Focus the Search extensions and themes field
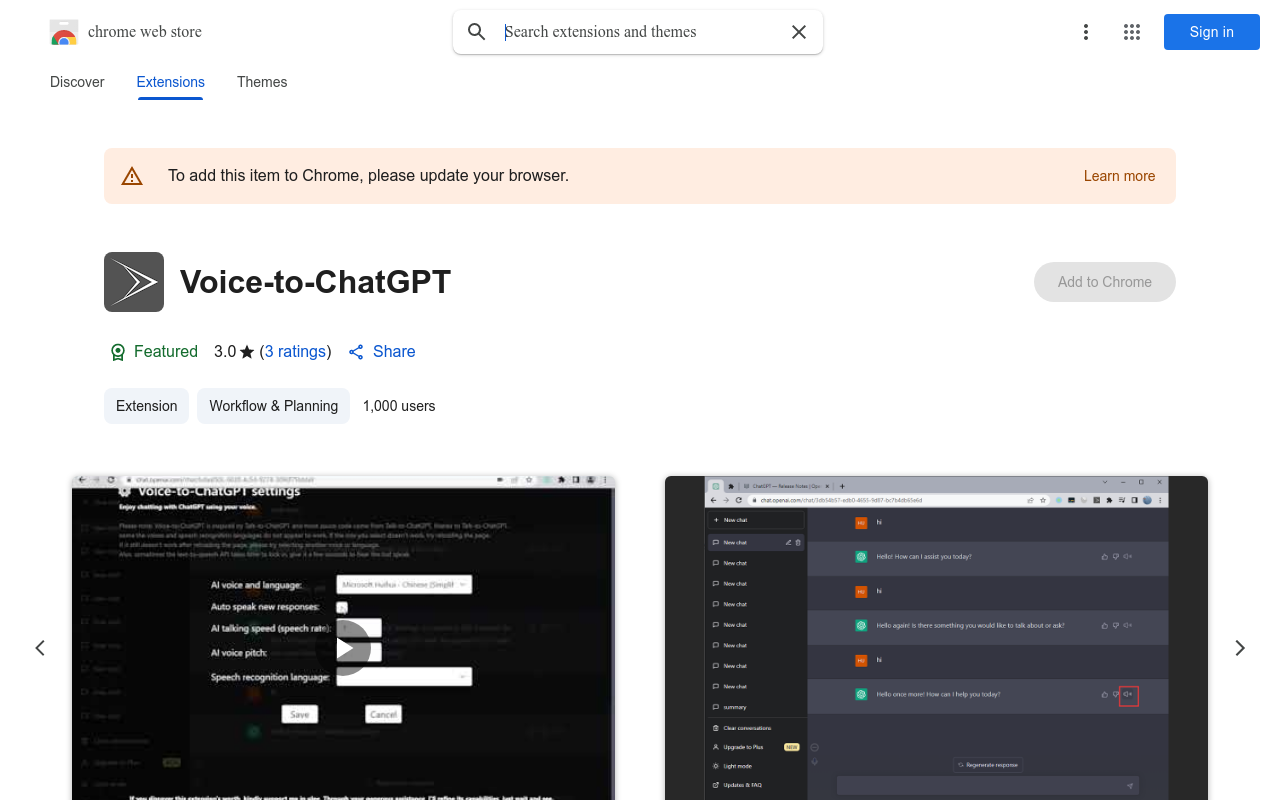The height and width of the screenshot is (800, 1280). click(x=638, y=32)
